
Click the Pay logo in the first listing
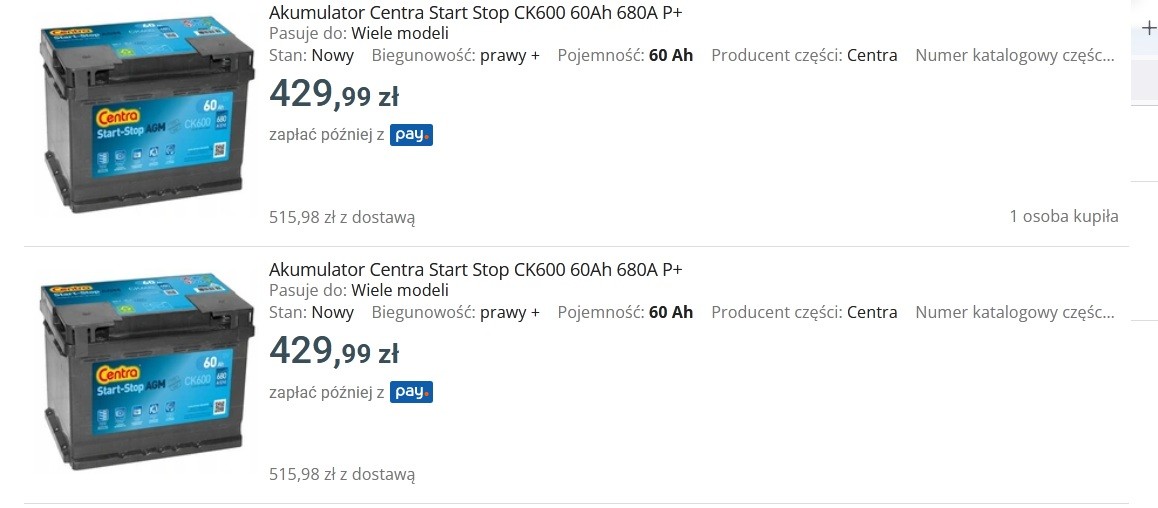[411, 135]
